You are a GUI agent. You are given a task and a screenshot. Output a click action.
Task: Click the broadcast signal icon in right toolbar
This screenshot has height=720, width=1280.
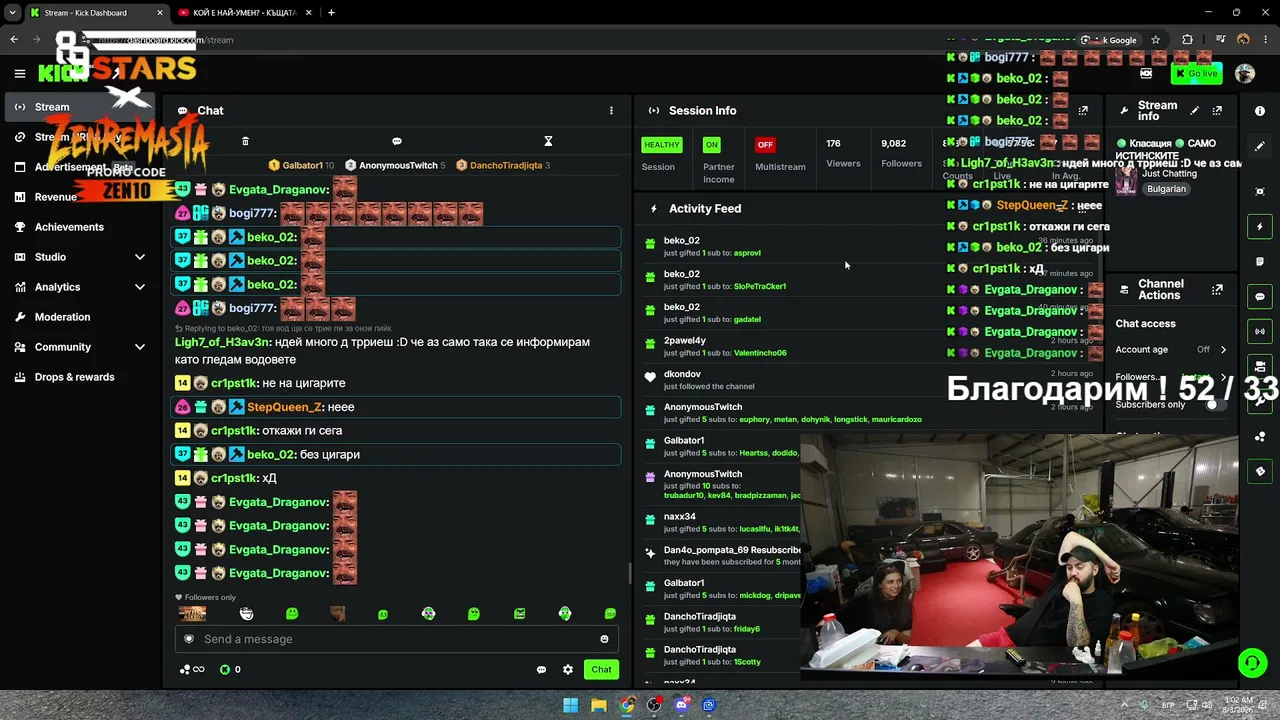1260,331
